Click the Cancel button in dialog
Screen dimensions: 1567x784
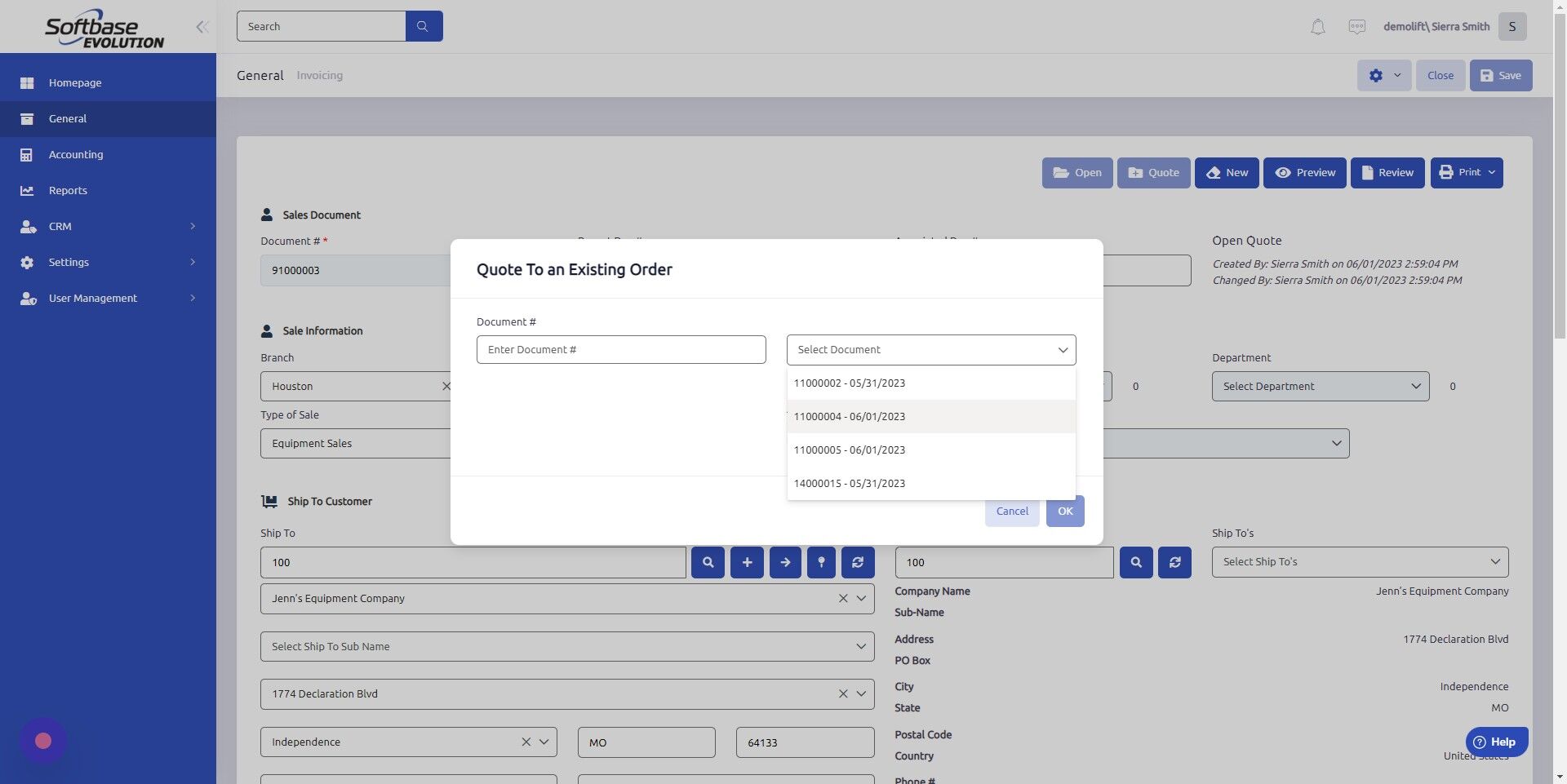1011,511
